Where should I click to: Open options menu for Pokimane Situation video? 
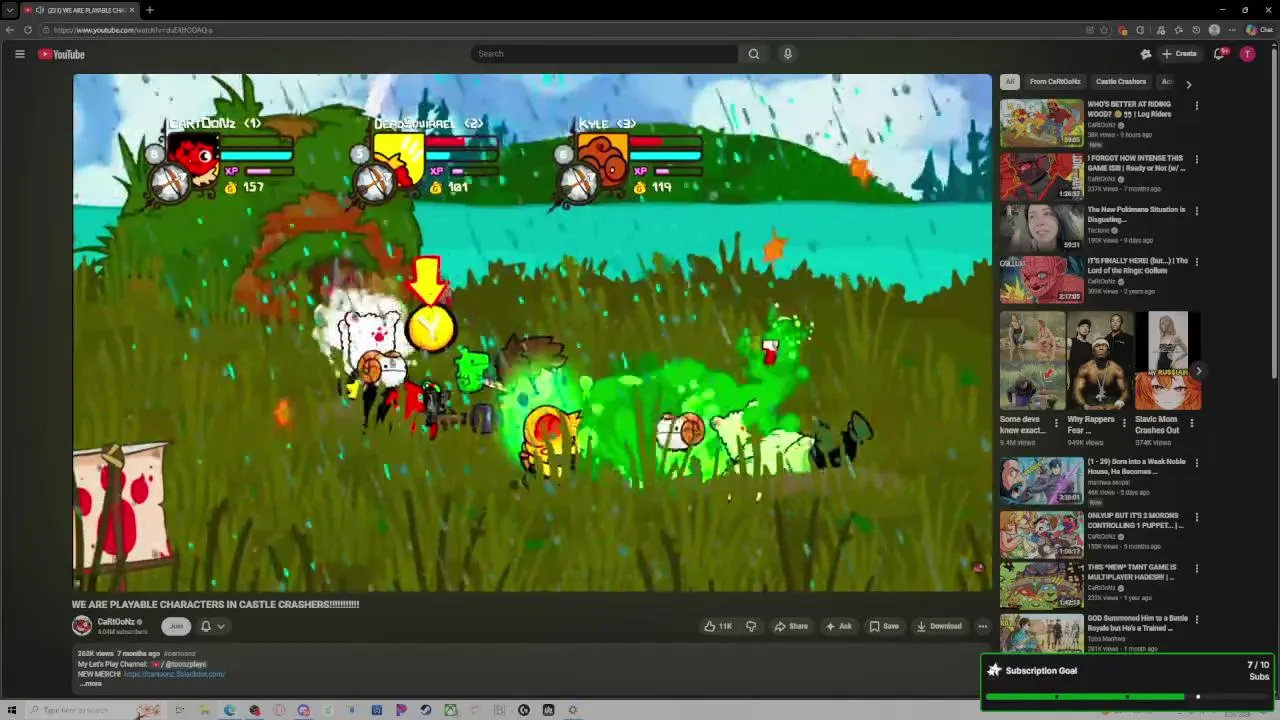tap(1196, 211)
